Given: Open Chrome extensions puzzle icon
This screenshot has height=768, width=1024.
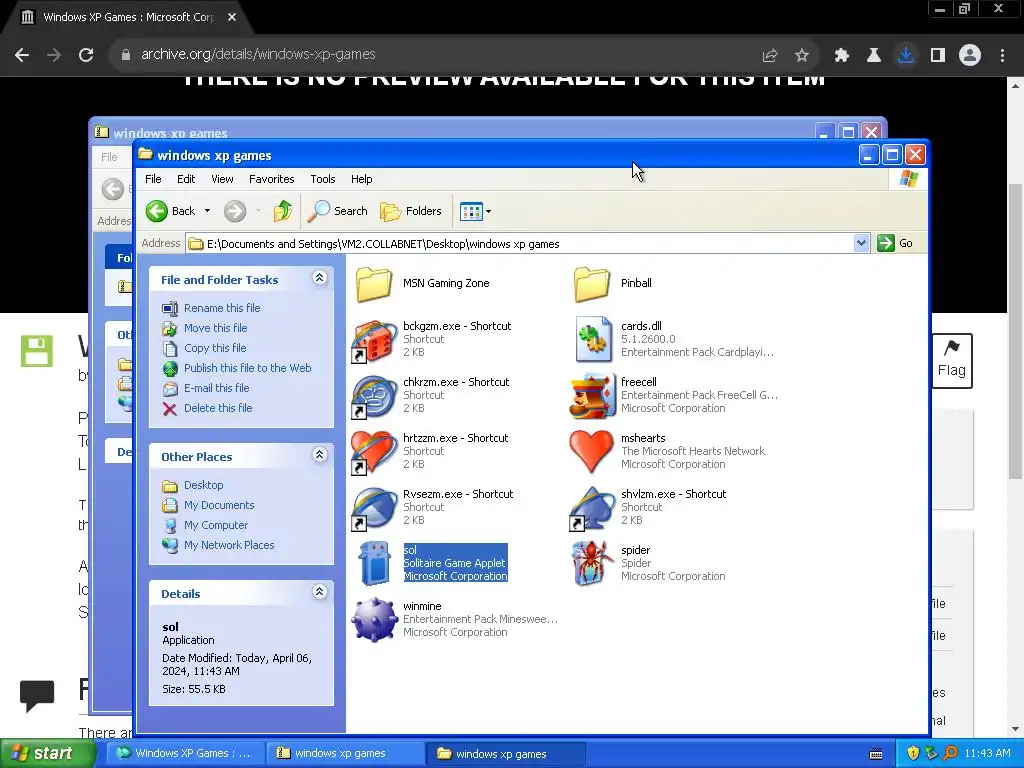Looking at the screenshot, I should coord(842,56).
